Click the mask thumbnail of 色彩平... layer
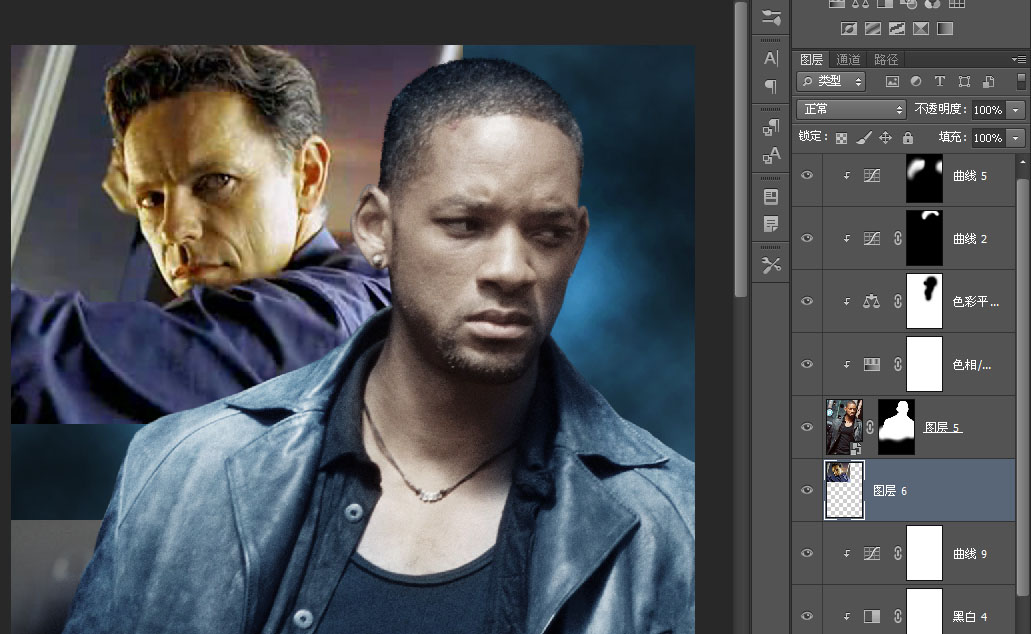1031x634 pixels. coord(924,301)
